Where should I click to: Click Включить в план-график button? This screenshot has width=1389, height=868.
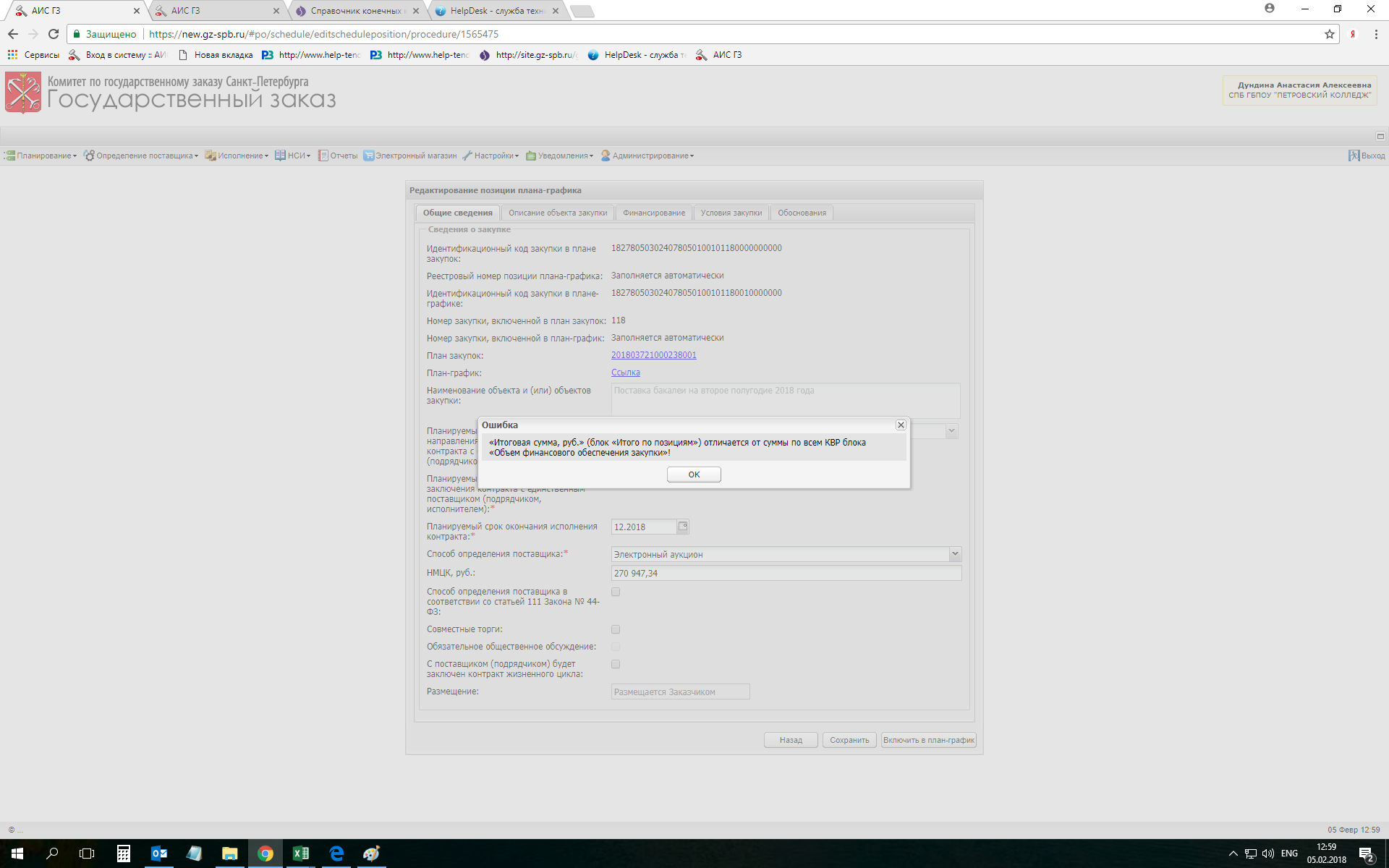[929, 740]
